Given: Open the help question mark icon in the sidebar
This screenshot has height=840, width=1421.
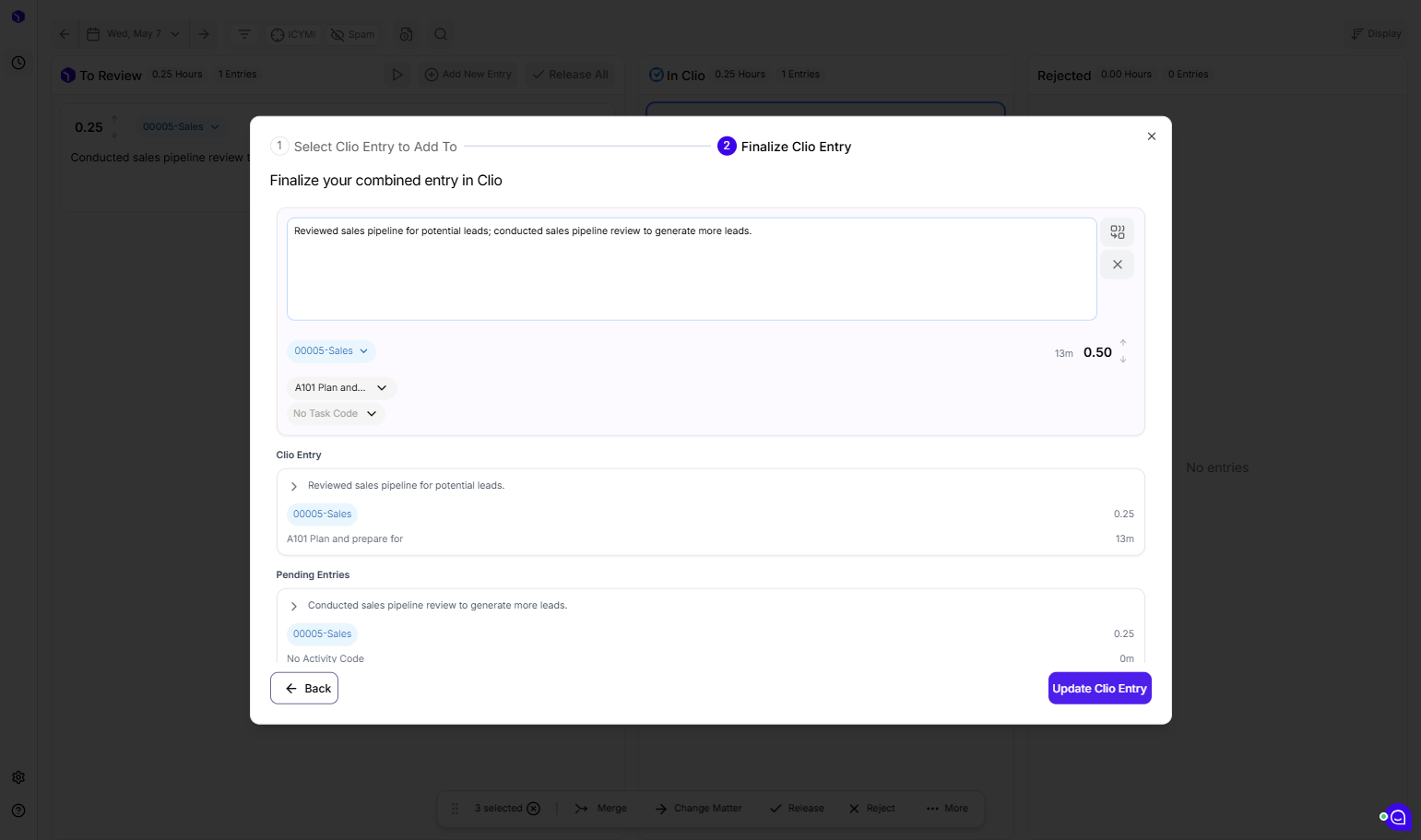Looking at the screenshot, I should tap(18, 810).
